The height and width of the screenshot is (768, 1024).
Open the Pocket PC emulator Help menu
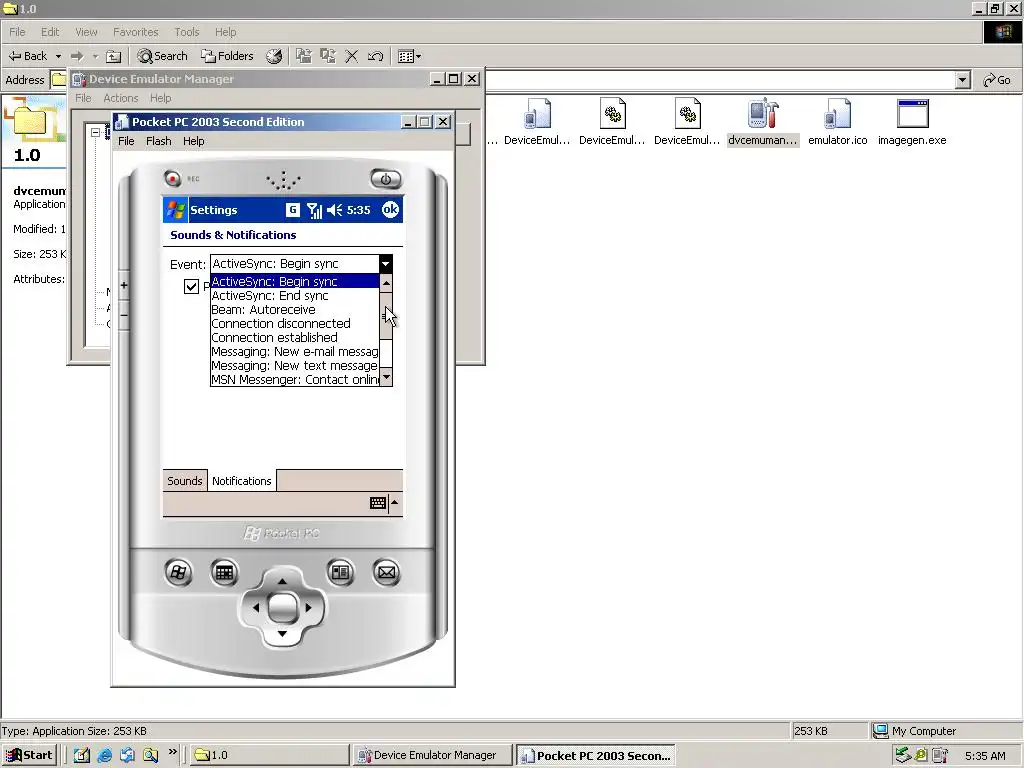(x=193, y=141)
